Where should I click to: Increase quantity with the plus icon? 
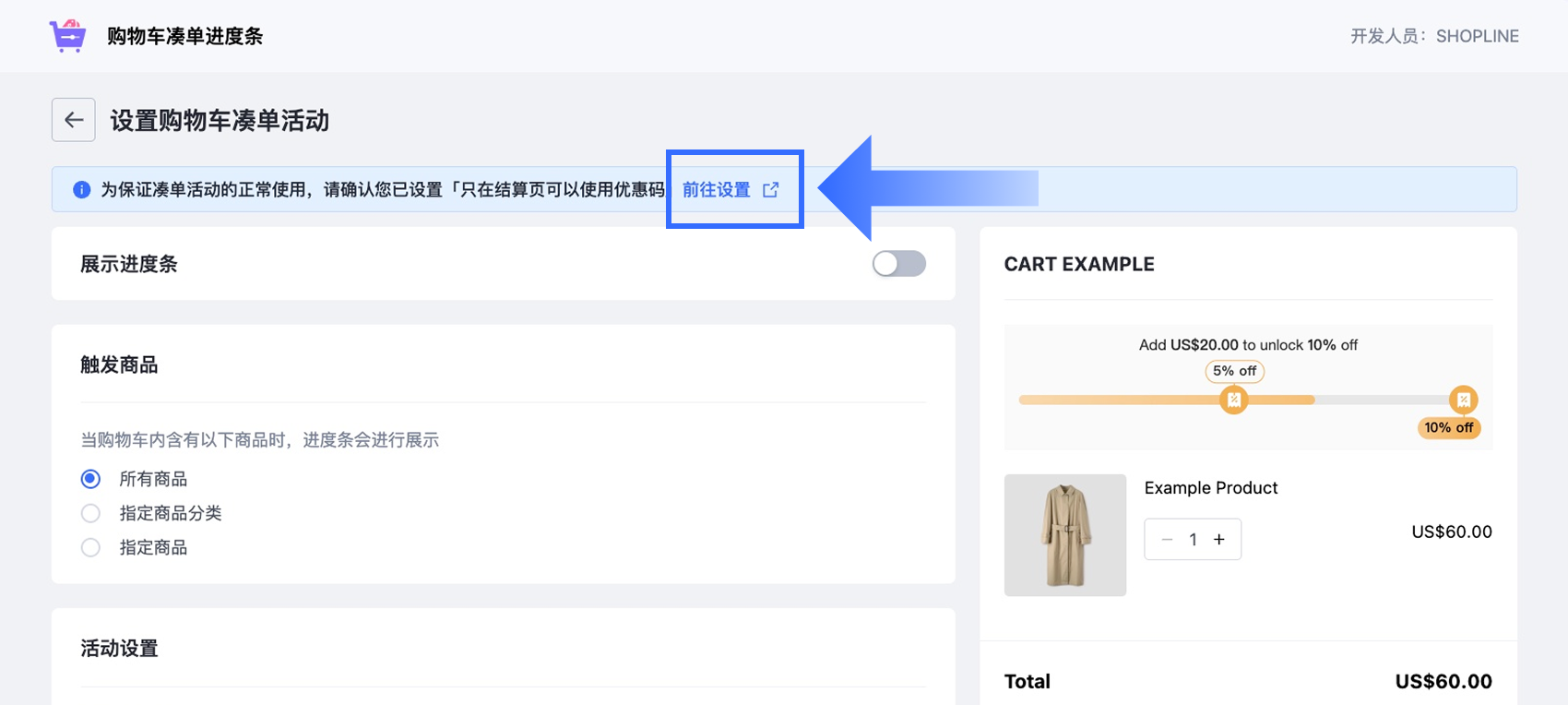(x=1219, y=540)
